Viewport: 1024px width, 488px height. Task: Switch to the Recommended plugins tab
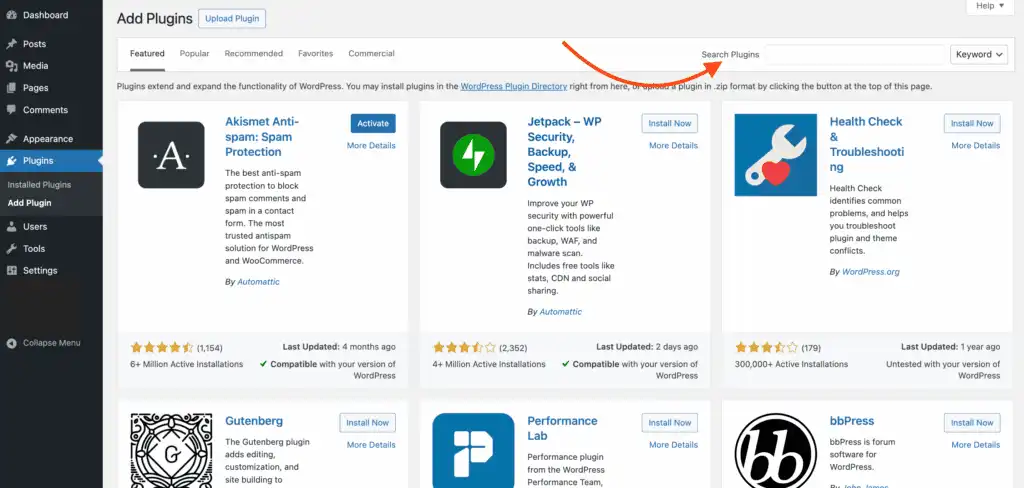(x=254, y=54)
